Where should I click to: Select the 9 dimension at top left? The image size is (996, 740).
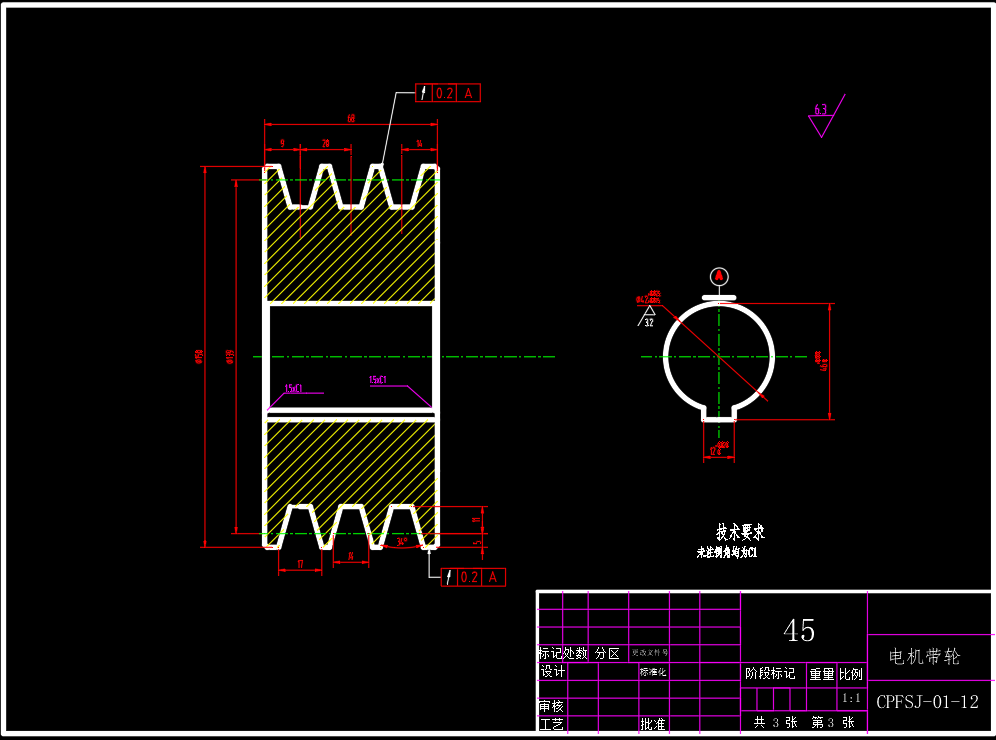[x=282, y=144]
